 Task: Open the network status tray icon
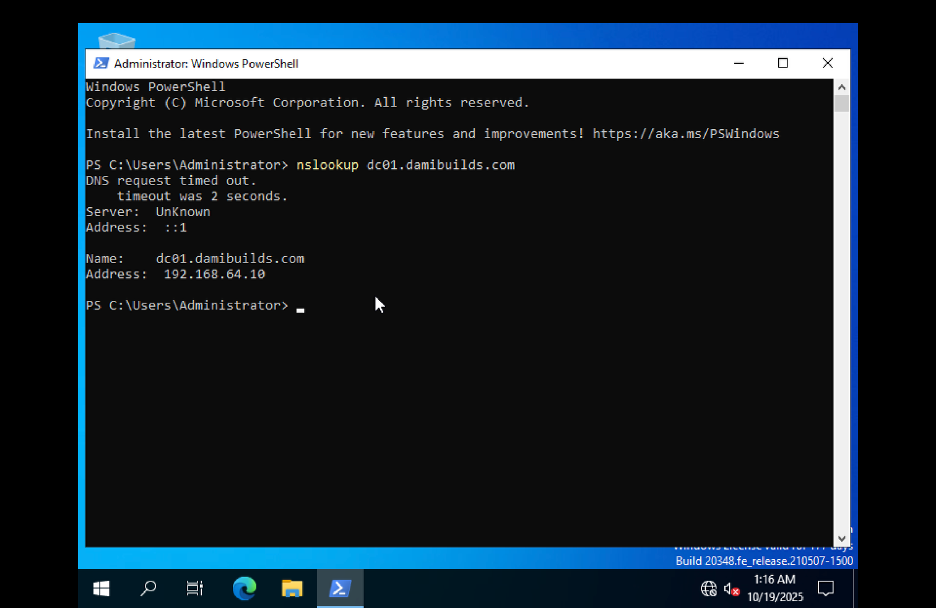709,588
